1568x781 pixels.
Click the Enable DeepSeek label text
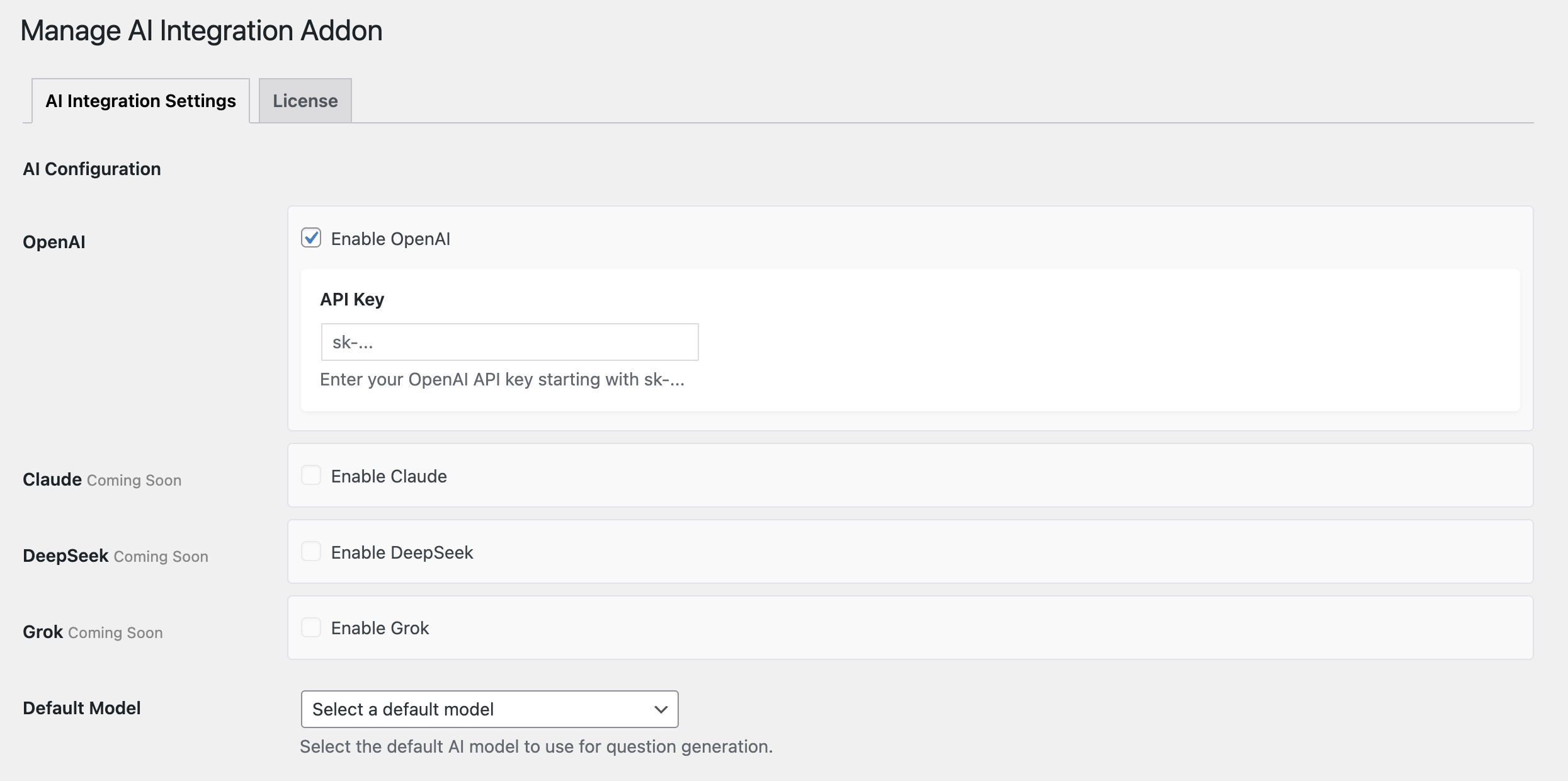click(x=402, y=553)
